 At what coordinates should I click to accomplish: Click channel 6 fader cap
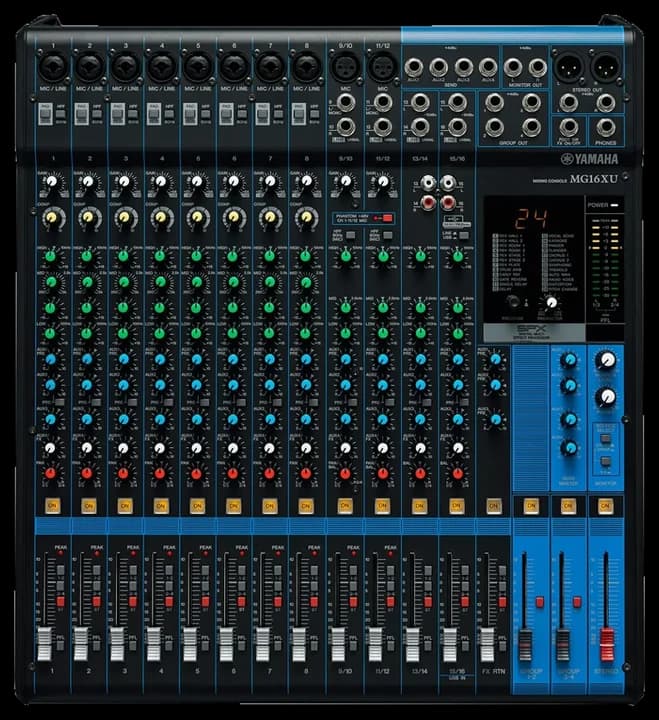(x=226, y=644)
